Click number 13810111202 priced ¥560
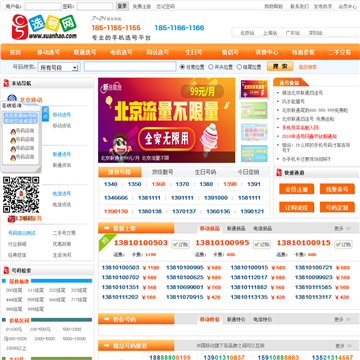The height and width of the screenshot is (360, 360). coord(120,297)
